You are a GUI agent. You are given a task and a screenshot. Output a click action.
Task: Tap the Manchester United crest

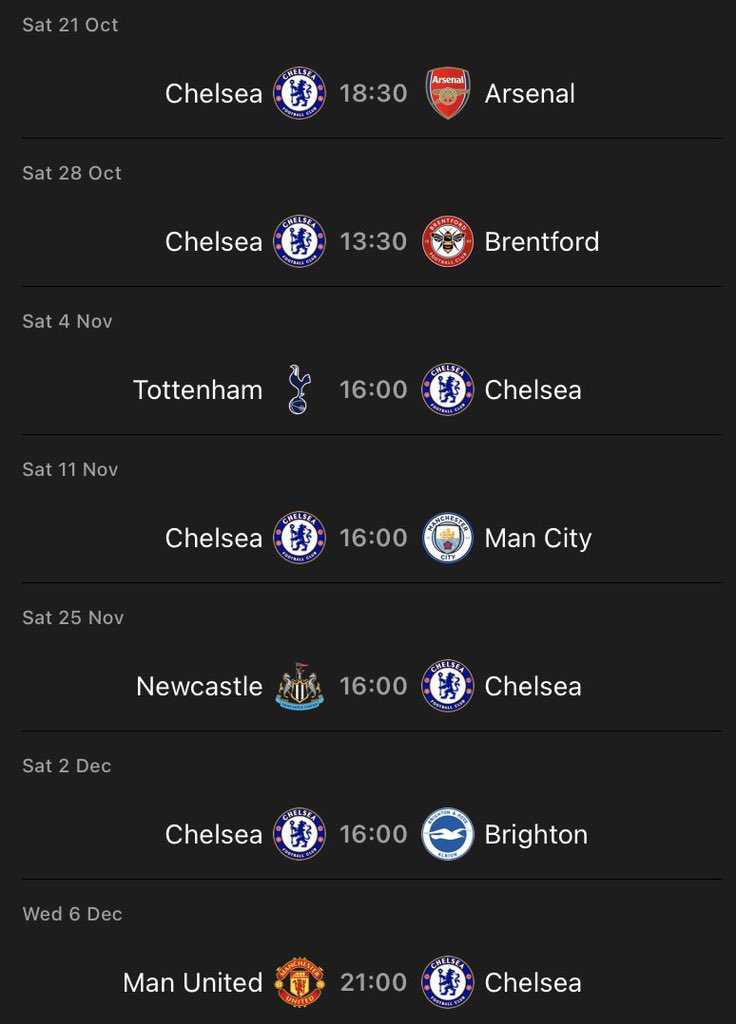[300, 983]
